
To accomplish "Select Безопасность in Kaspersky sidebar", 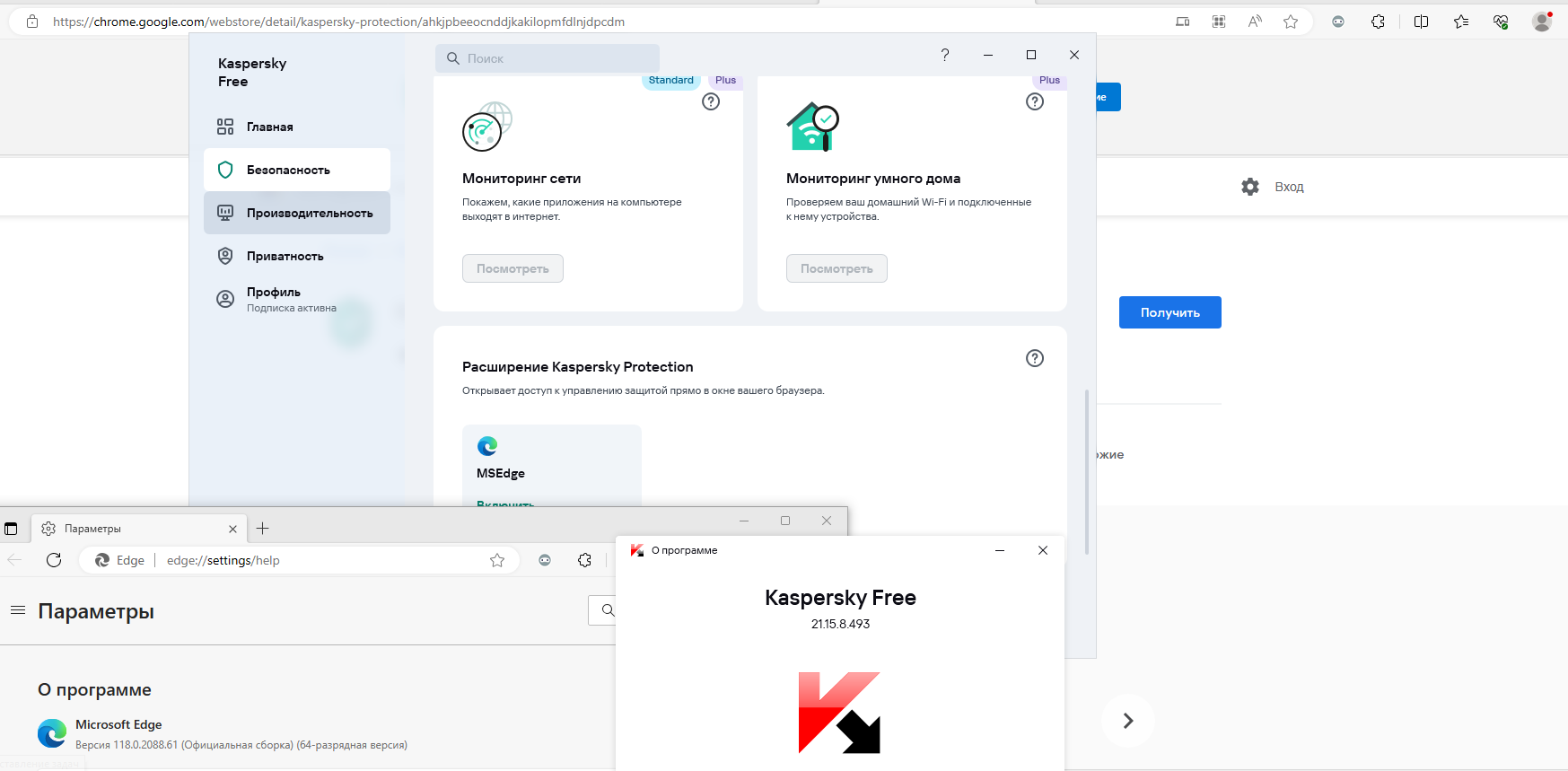I will click(297, 170).
